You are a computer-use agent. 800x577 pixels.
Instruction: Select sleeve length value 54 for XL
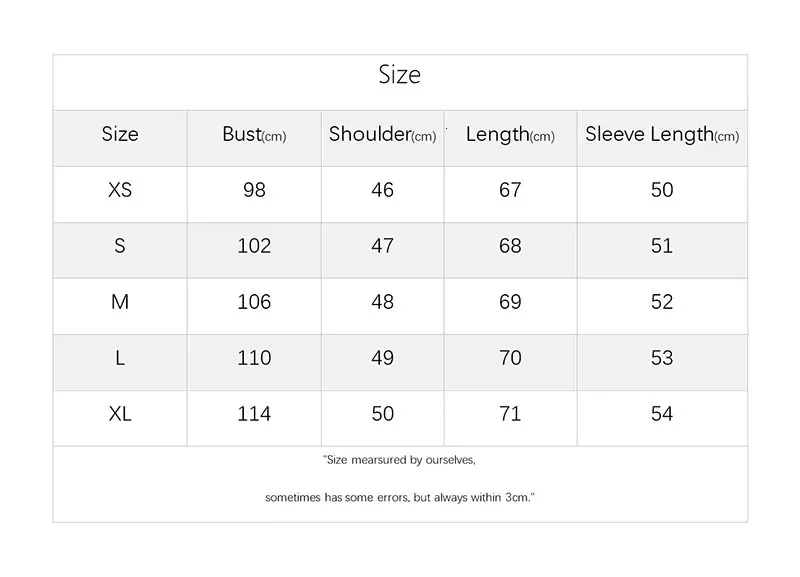pos(662,414)
